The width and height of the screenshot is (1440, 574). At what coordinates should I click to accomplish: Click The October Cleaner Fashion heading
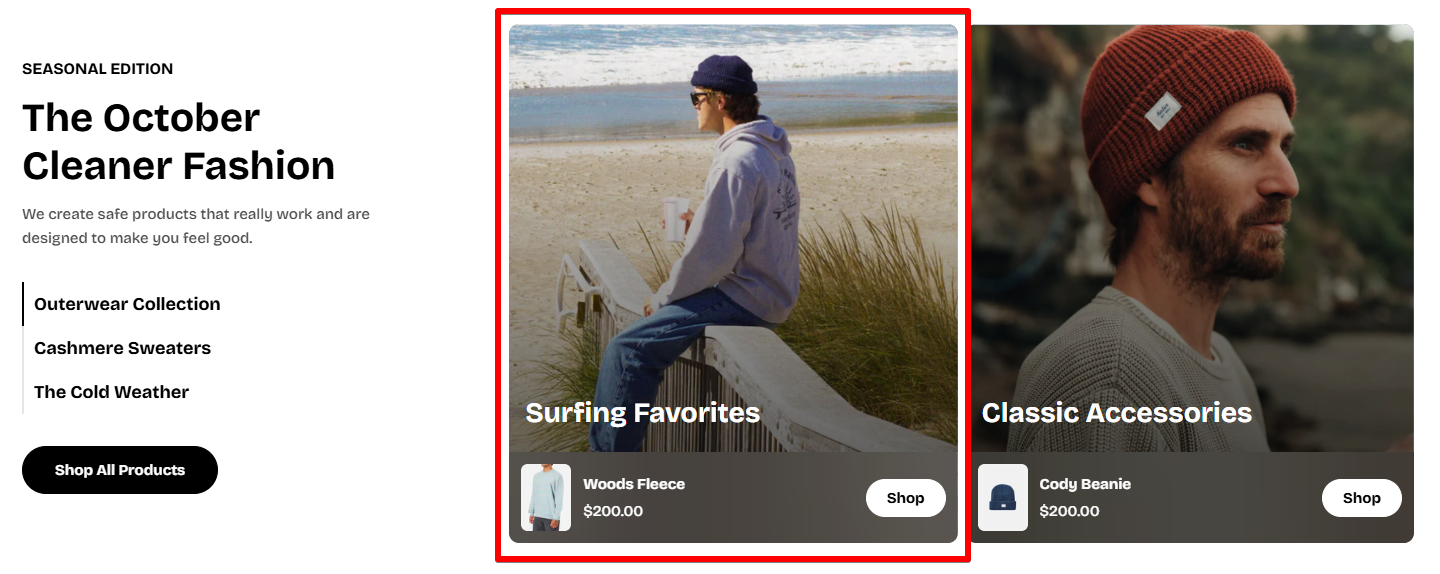(x=178, y=142)
